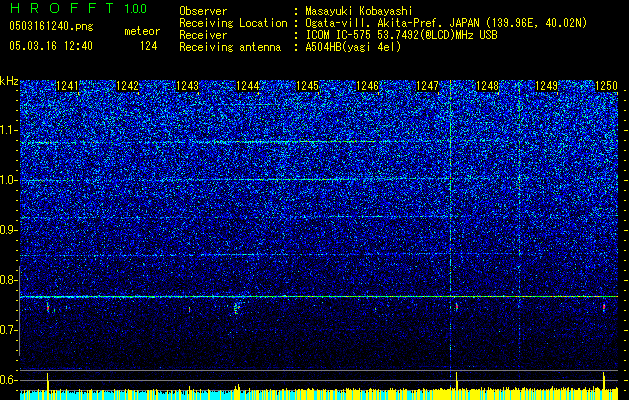The image size is (629, 400).
Task: Click the 1242 time marker
Action: click(x=127, y=86)
